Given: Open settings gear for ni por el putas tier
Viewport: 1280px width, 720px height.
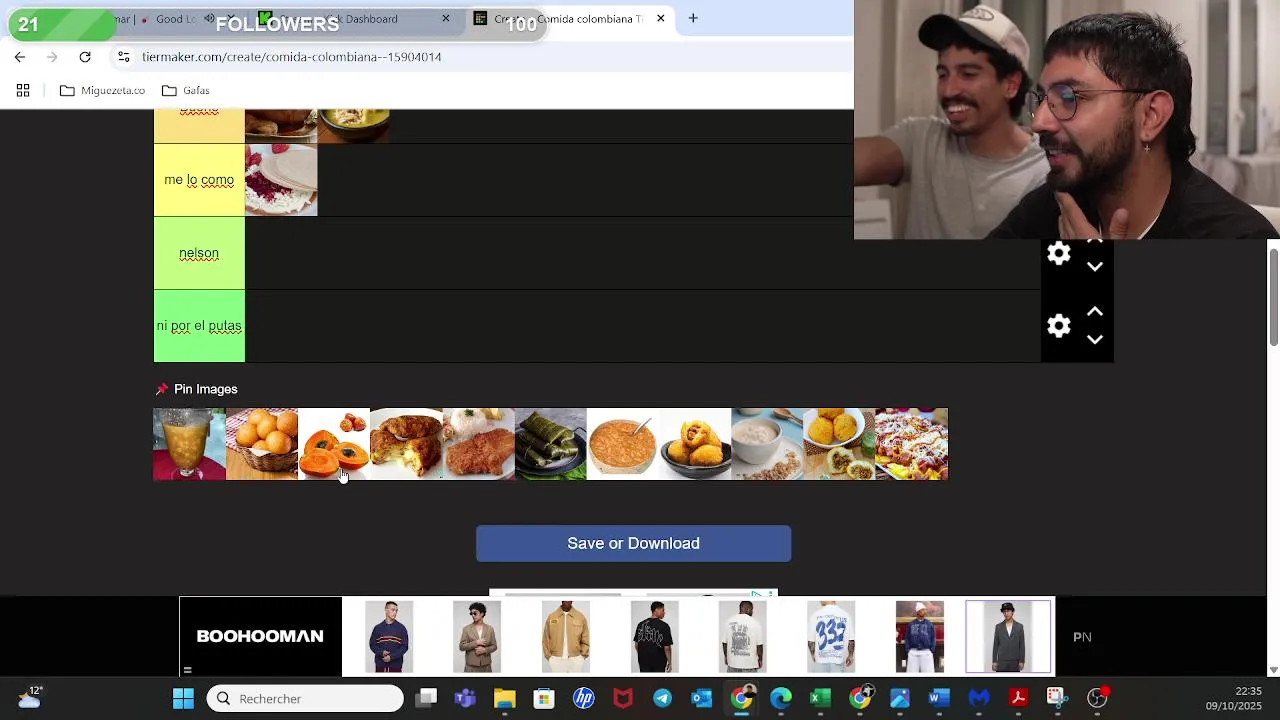Looking at the screenshot, I should [1059, 326].
